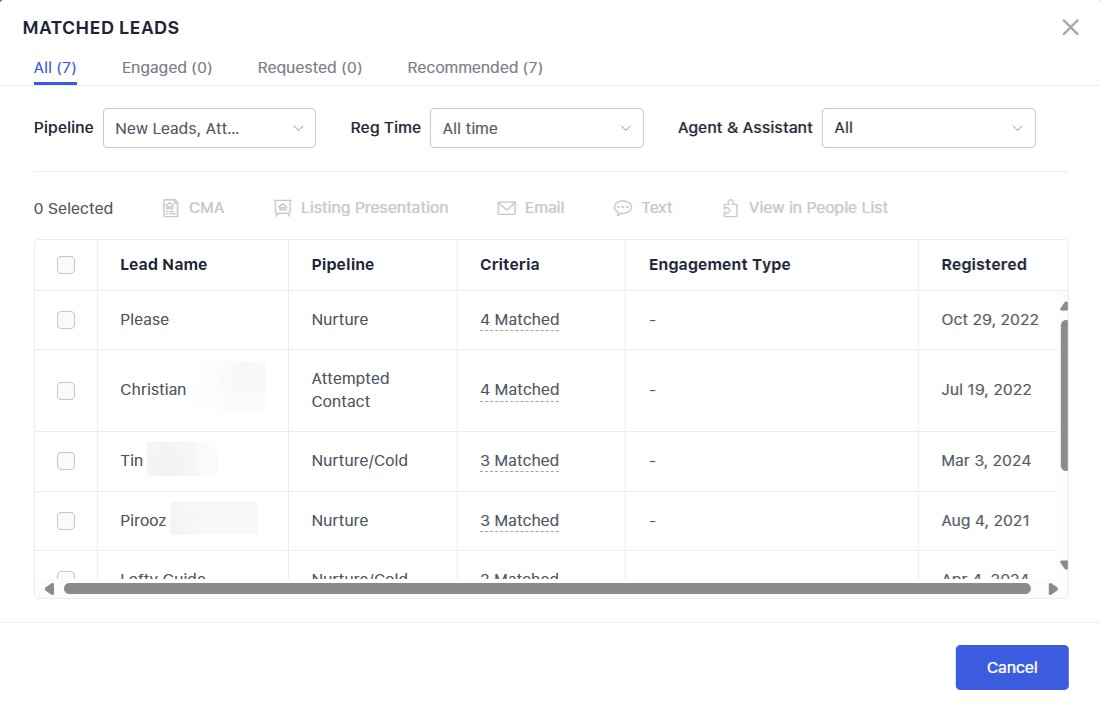Click the Text chat bubble icon
1100x708 pixels.
(x=623, y=208)
